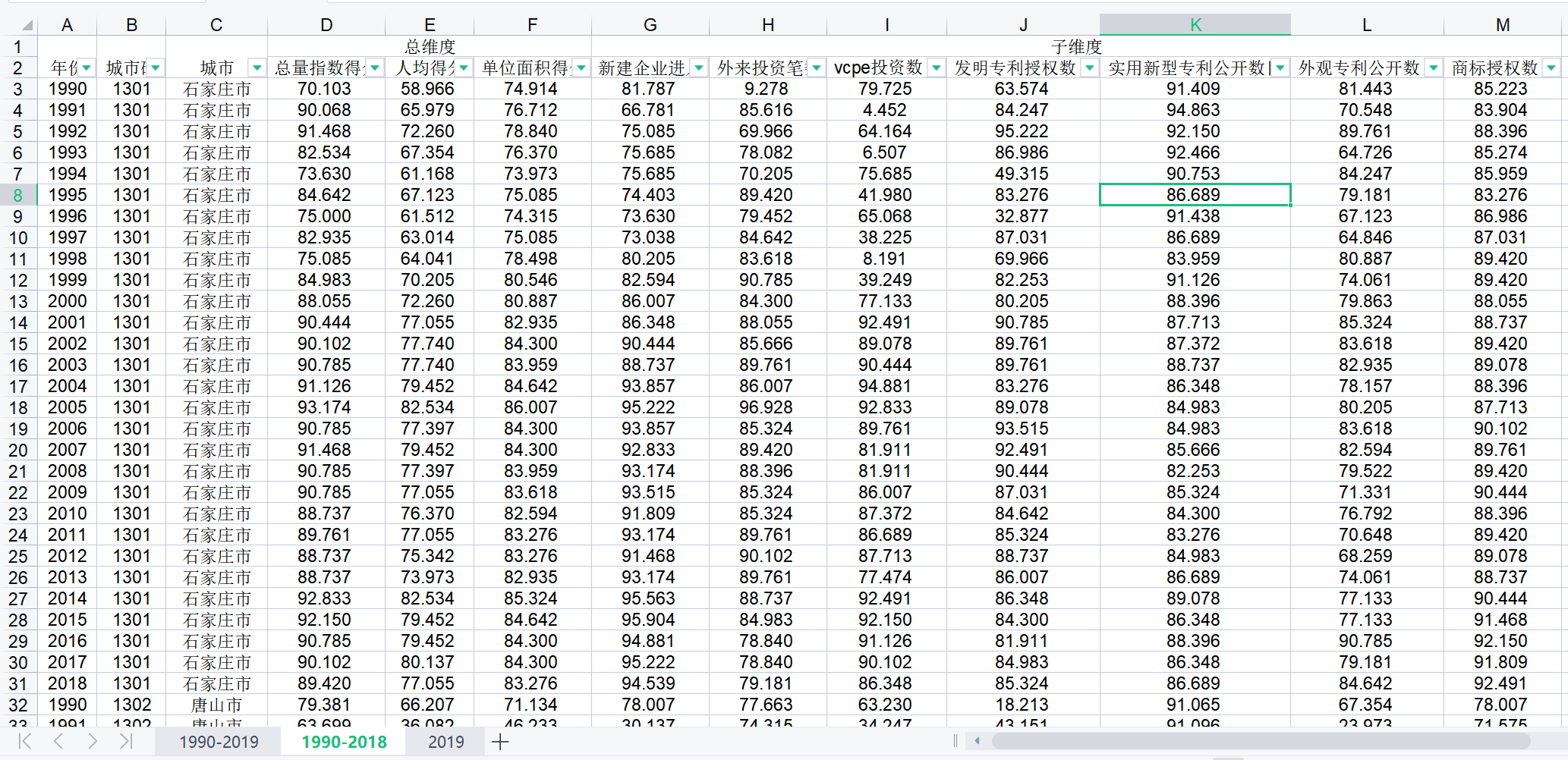Select cell I4 with value 4.452
Viewport: 1568px width, 760px height.
click(886, 110)
